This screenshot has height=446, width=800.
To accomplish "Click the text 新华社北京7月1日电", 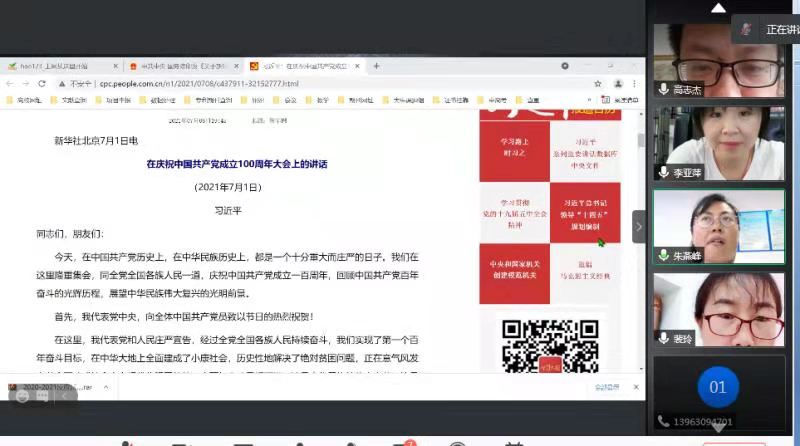I will 96,141.
